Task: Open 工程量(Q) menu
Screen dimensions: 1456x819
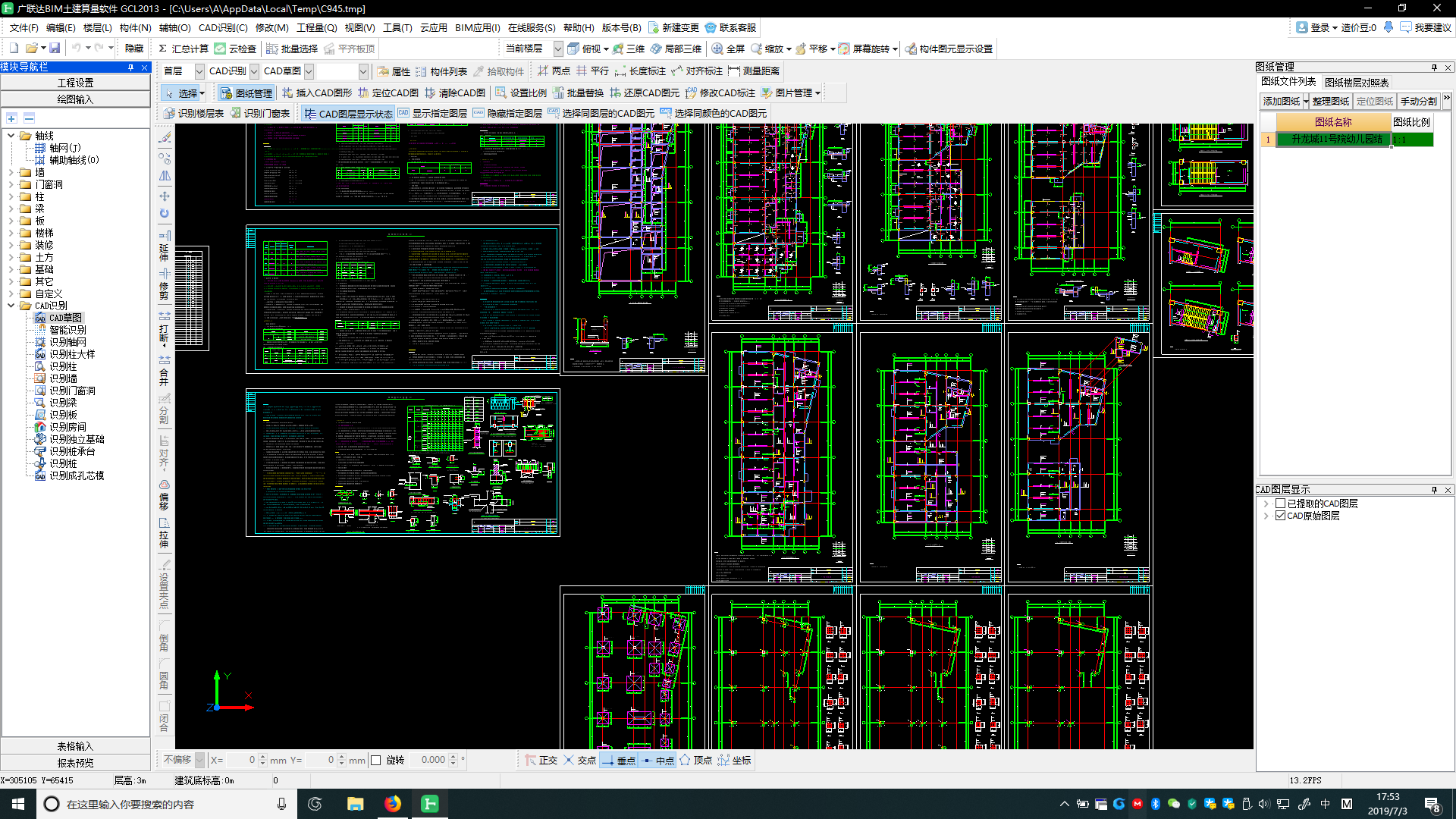Action: 316,27
